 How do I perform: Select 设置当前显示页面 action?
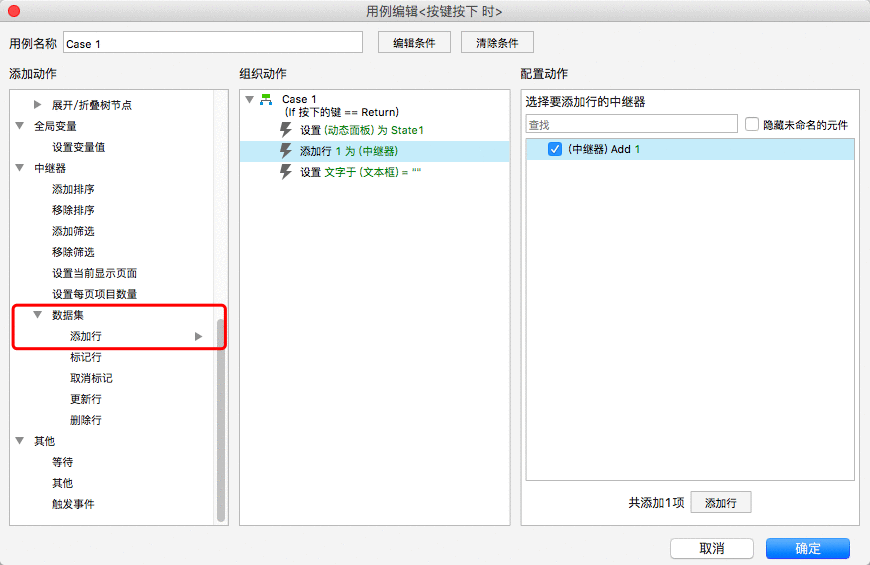click(94, 273)
